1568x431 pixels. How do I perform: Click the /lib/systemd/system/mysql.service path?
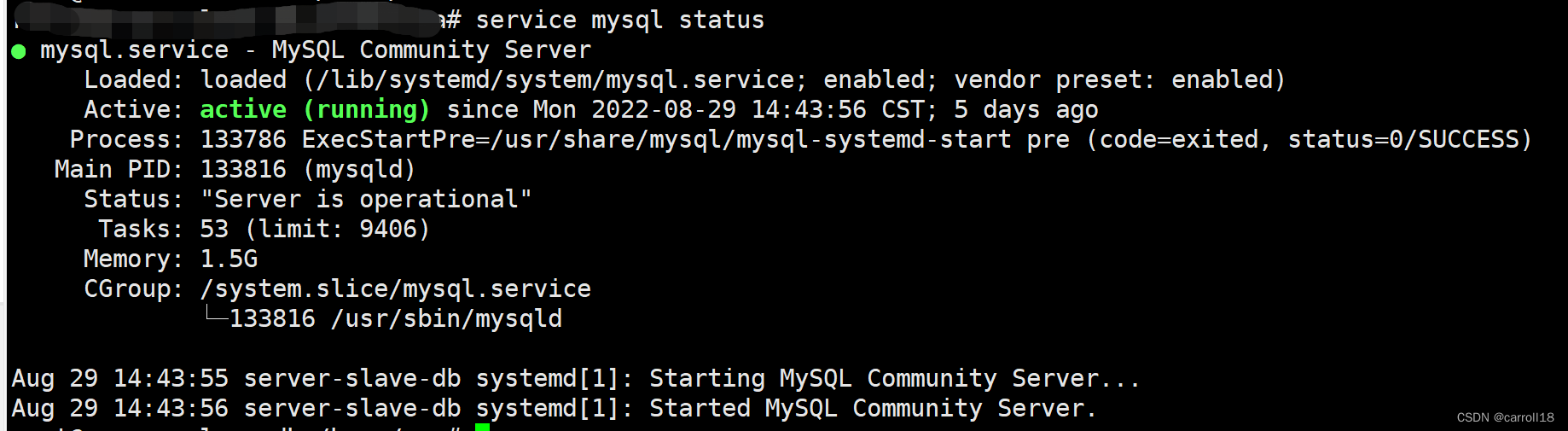(556, 79)
